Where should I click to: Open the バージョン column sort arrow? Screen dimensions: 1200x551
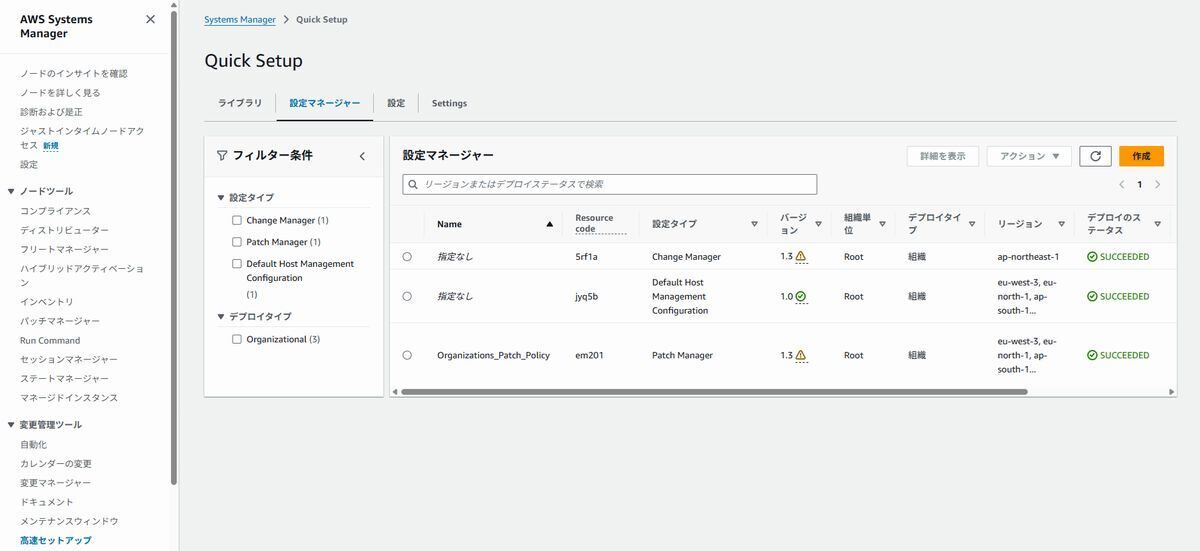tap(818, 224)
